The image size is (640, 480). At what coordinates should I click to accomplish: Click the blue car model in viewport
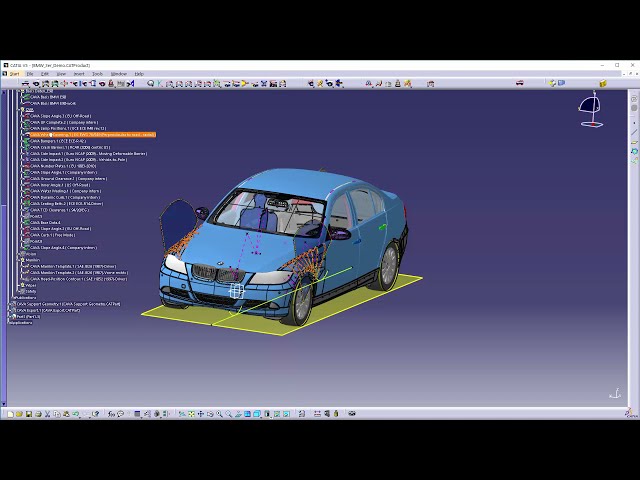tap(283, 245)
